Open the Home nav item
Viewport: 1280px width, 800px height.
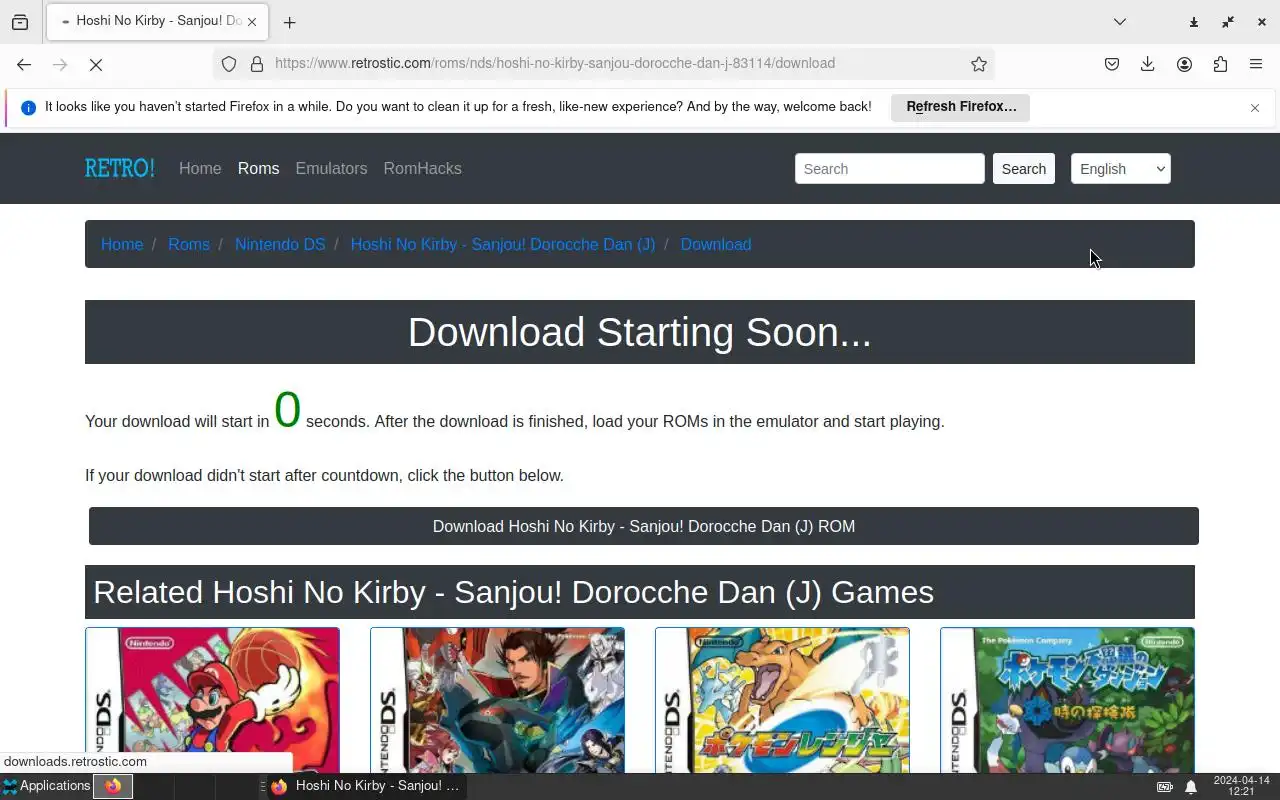[200, 168]
